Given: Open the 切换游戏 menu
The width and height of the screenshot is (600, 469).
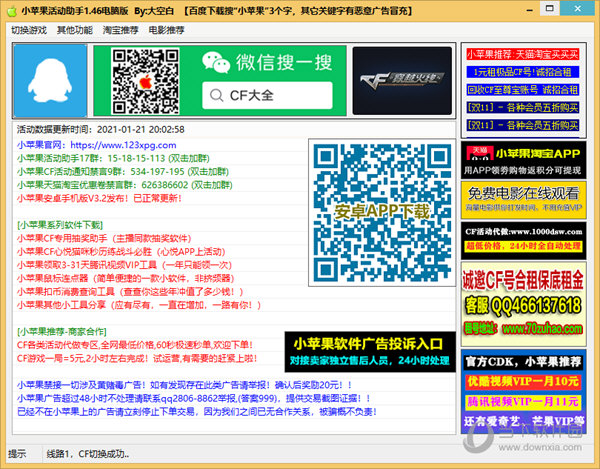Looking at the screenshot, I should tap(29, 30).
